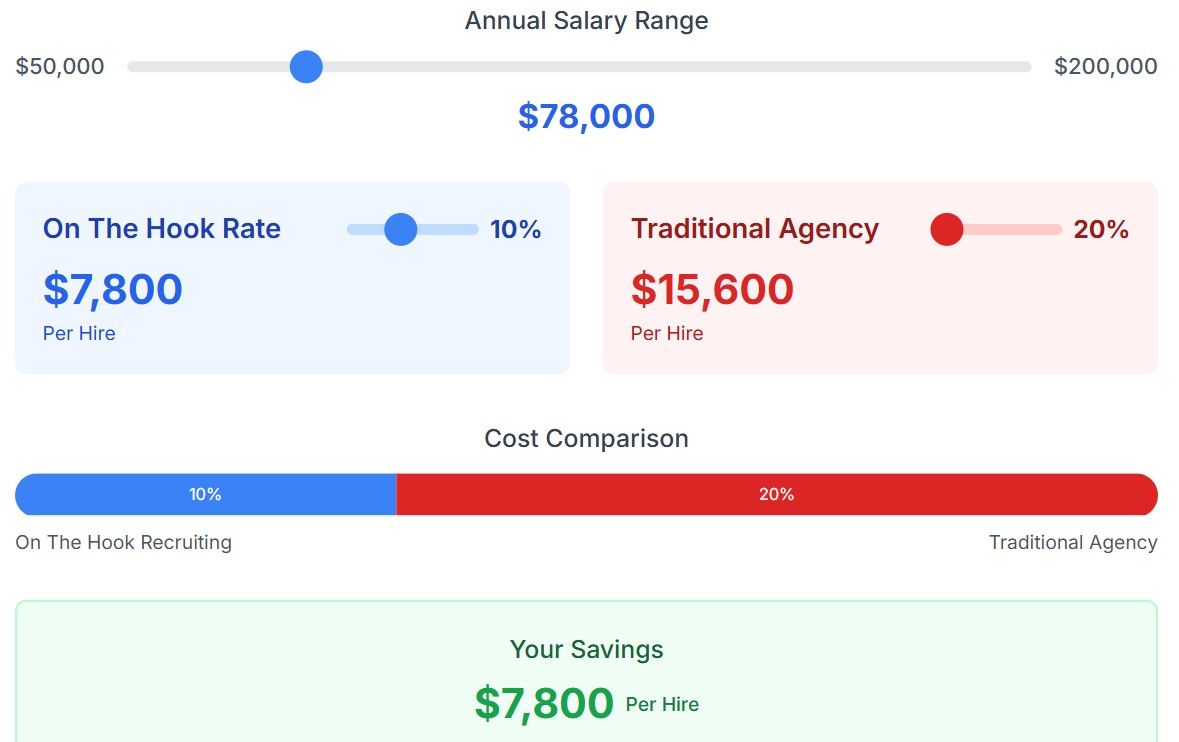Select the Traditional Agency bar label
Screen dimensions: 1179x742
point(1072,542)
